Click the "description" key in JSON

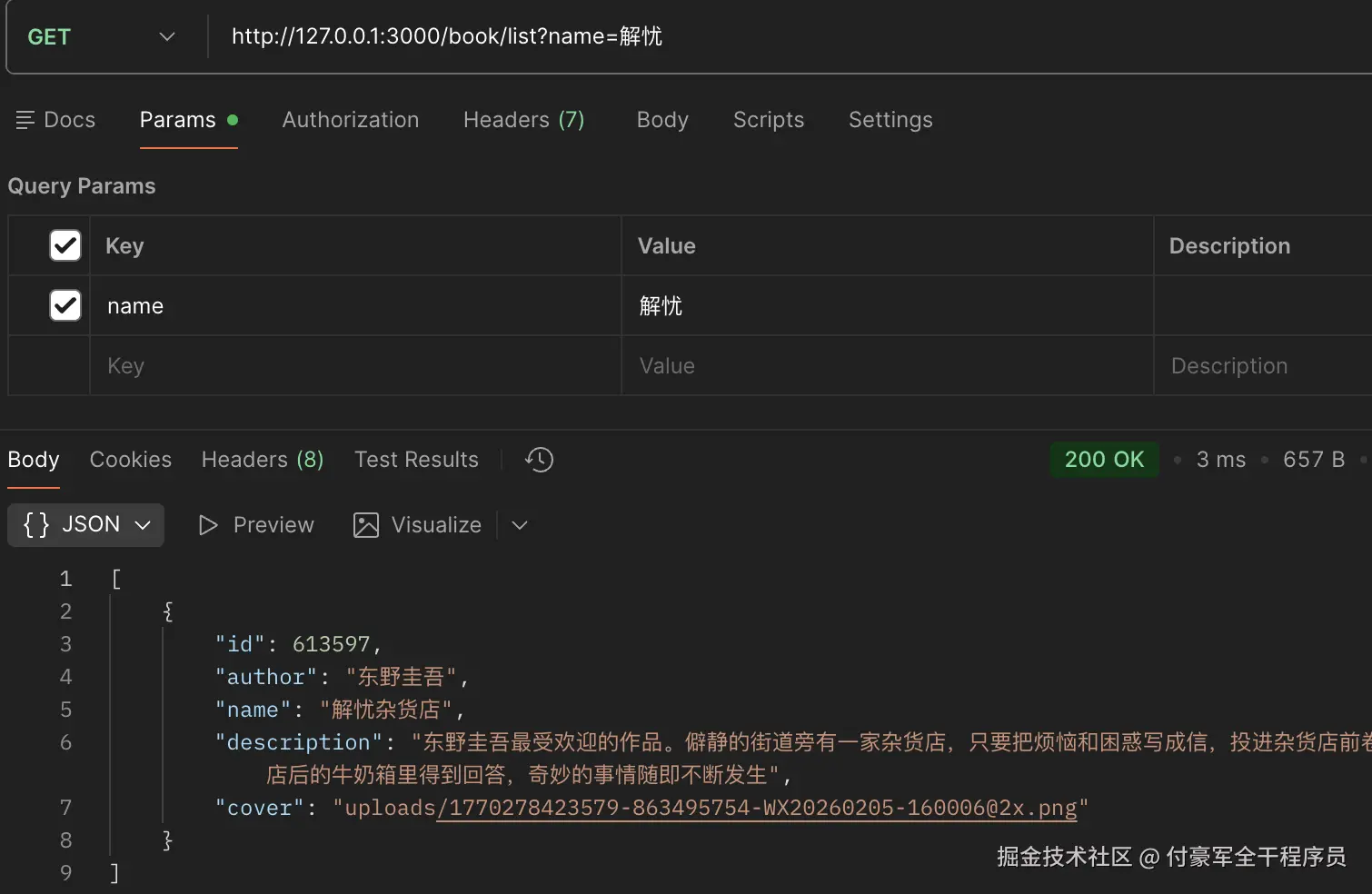coord(299,742)
